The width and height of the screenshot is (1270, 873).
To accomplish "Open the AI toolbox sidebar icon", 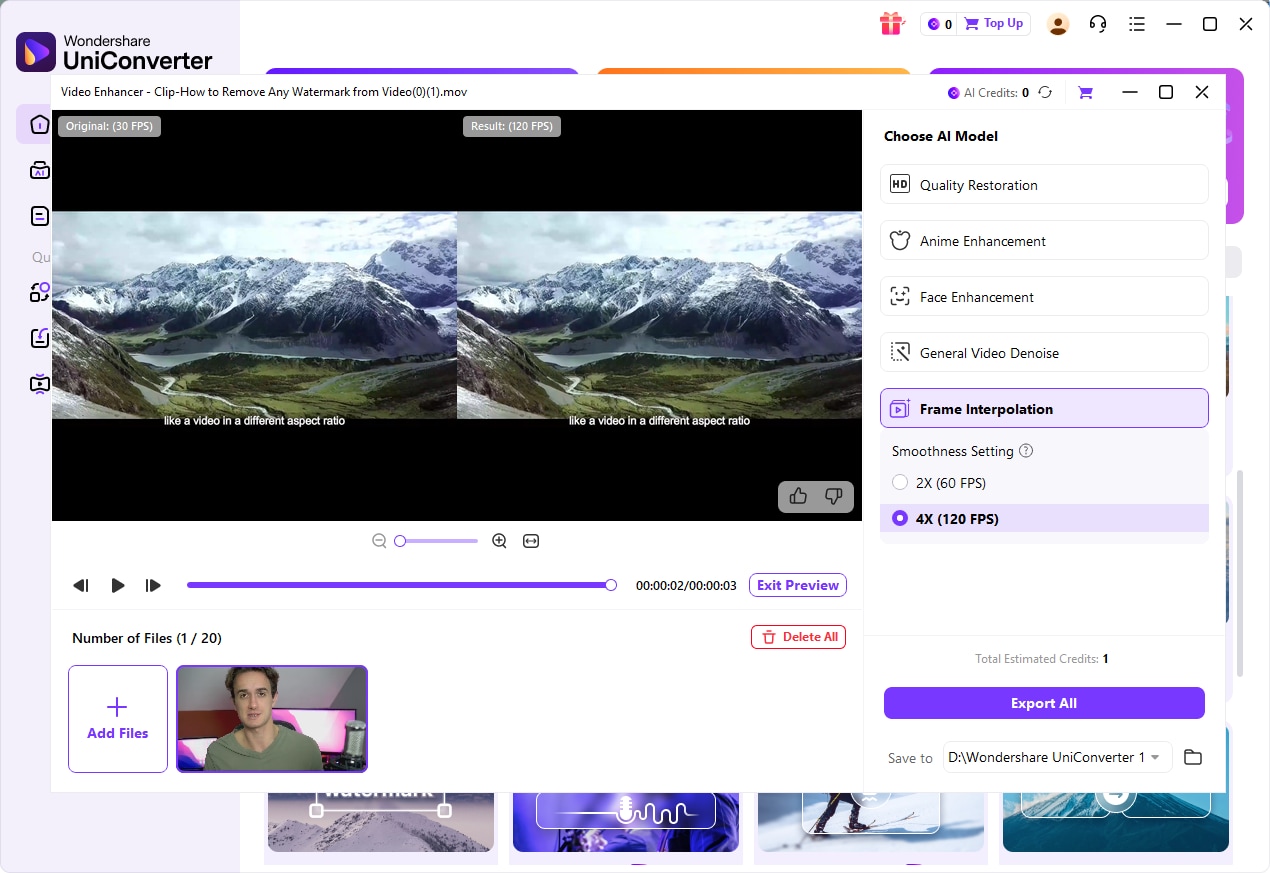I will 39,170.
